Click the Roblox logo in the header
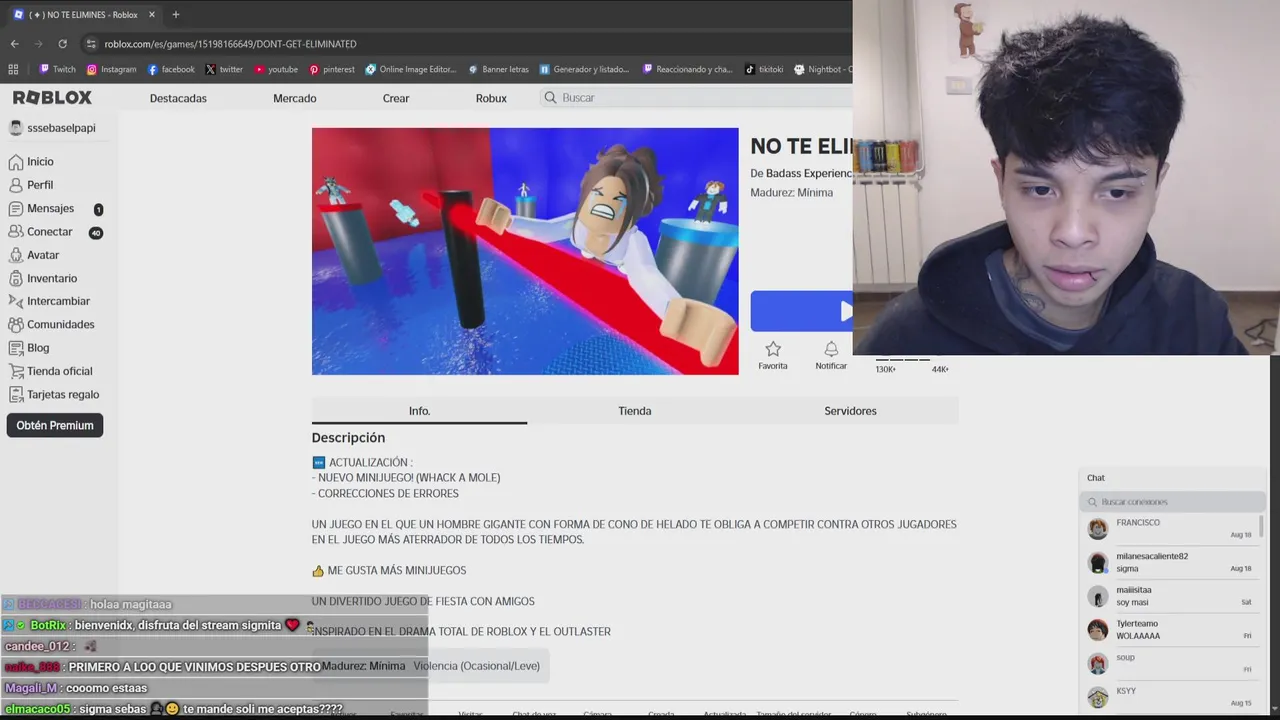Image resolution: width=1280 pixels, height=720 pixels. 52,97
